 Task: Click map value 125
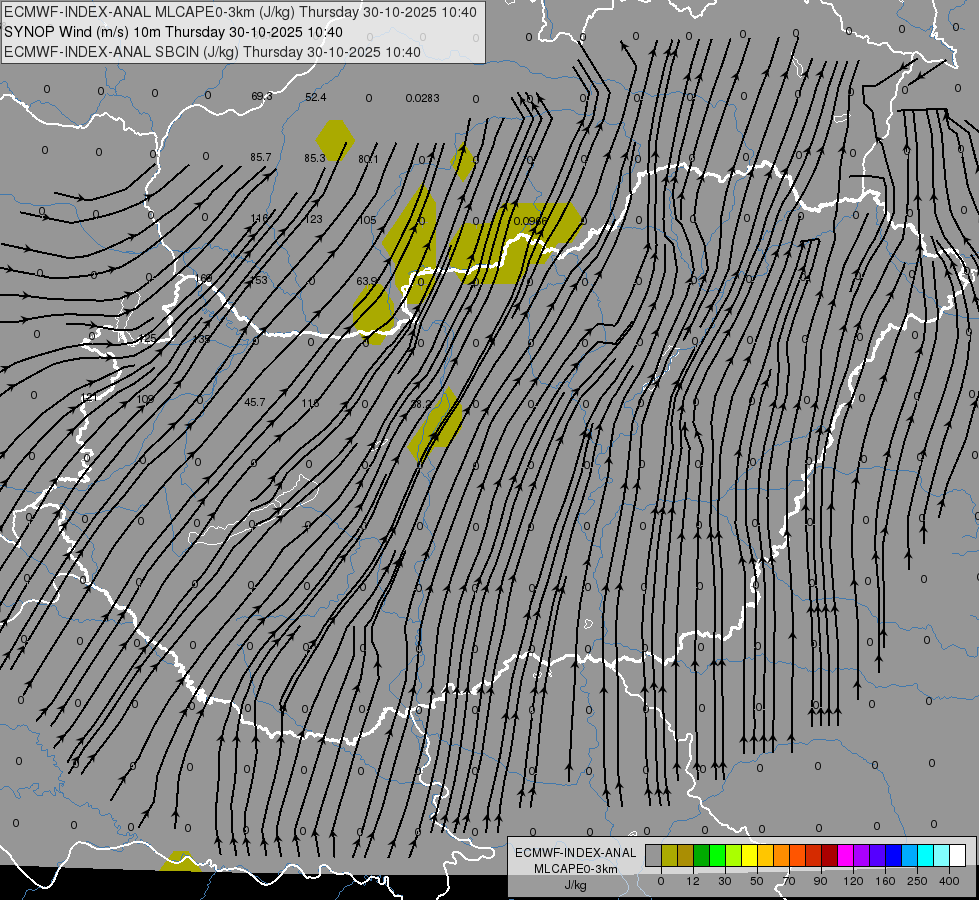coord(147,338)
